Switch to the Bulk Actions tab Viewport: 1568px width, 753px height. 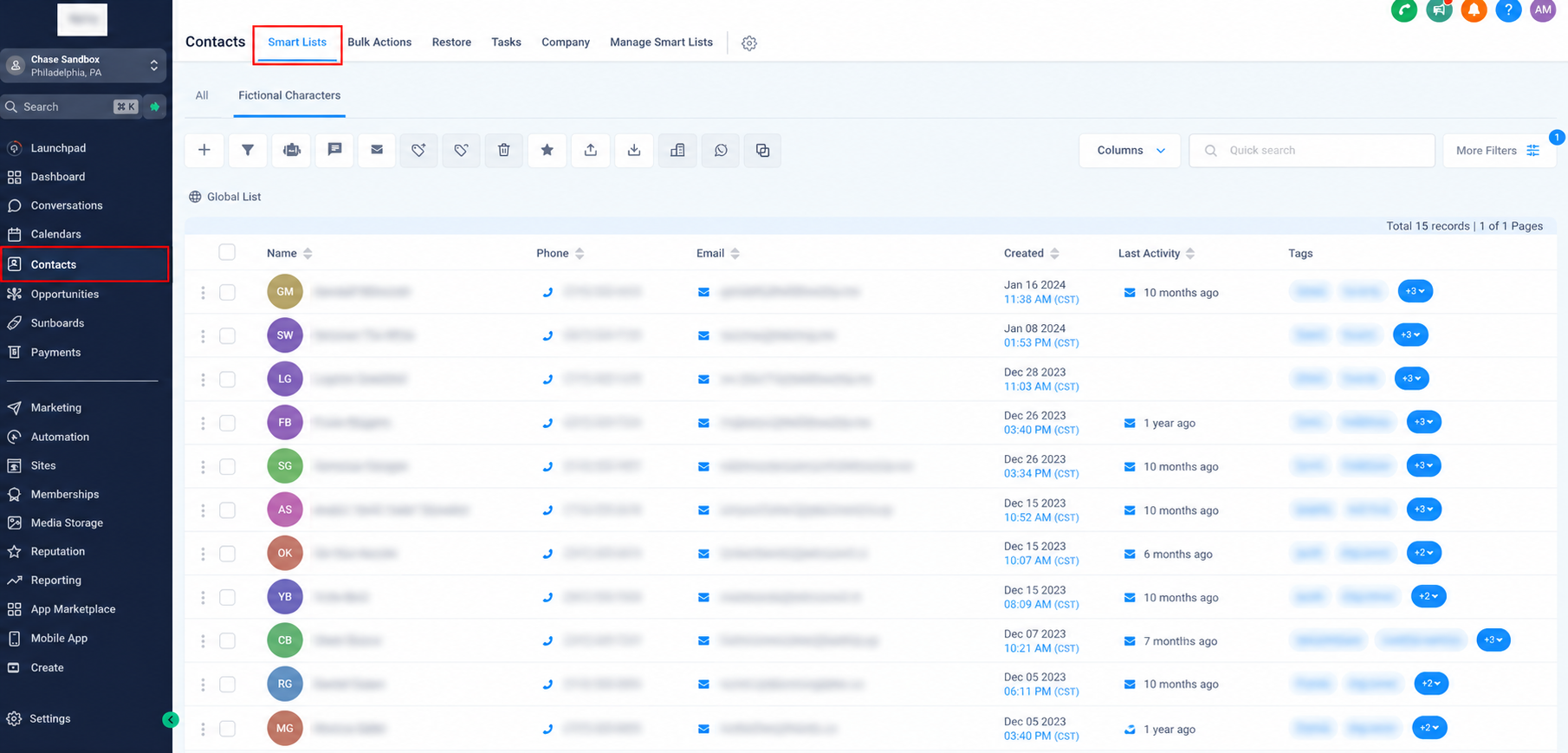click(379, 42)
